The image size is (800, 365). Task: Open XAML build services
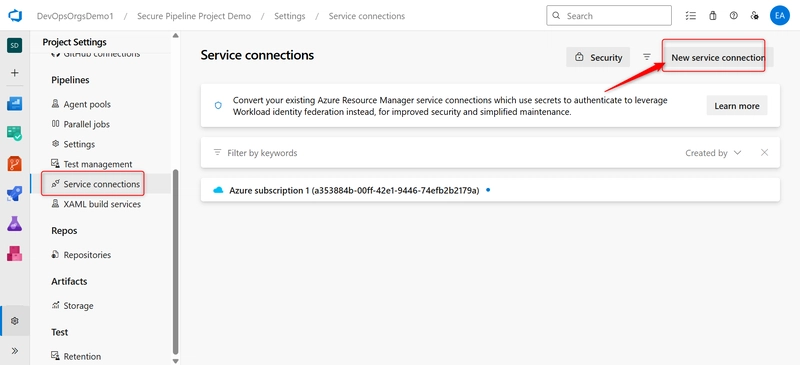(x=102, y=204)
